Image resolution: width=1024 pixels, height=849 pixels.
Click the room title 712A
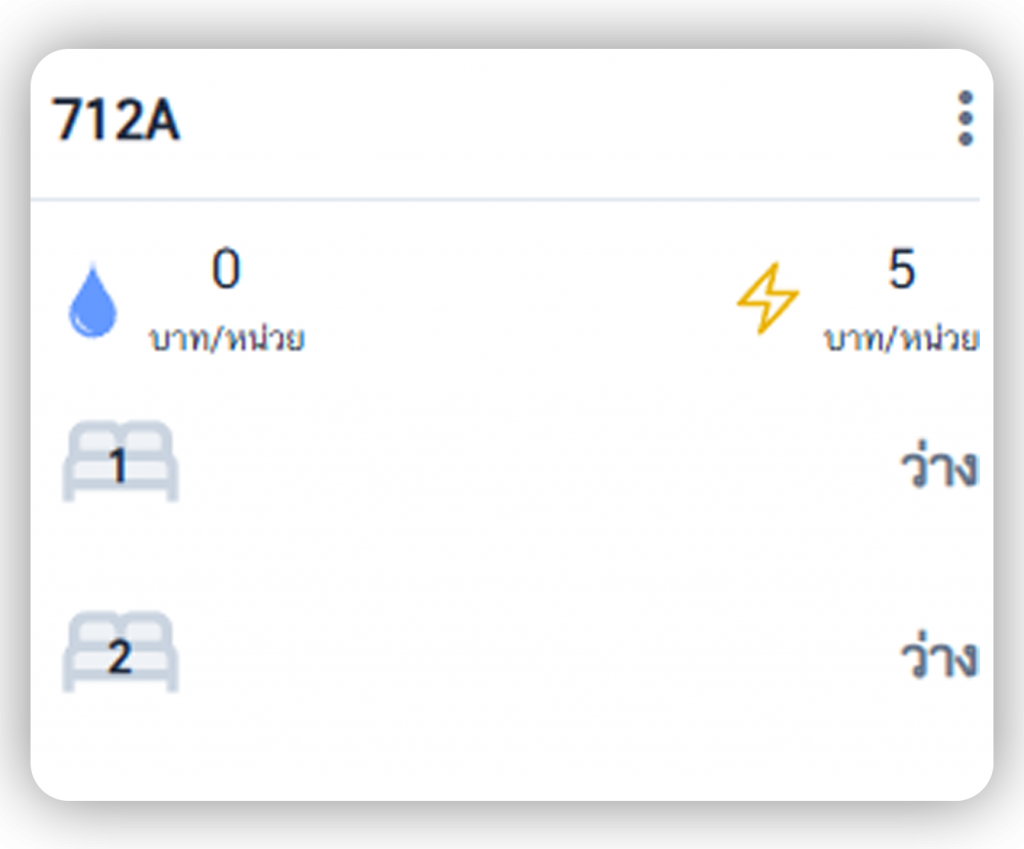coord(116,120)
